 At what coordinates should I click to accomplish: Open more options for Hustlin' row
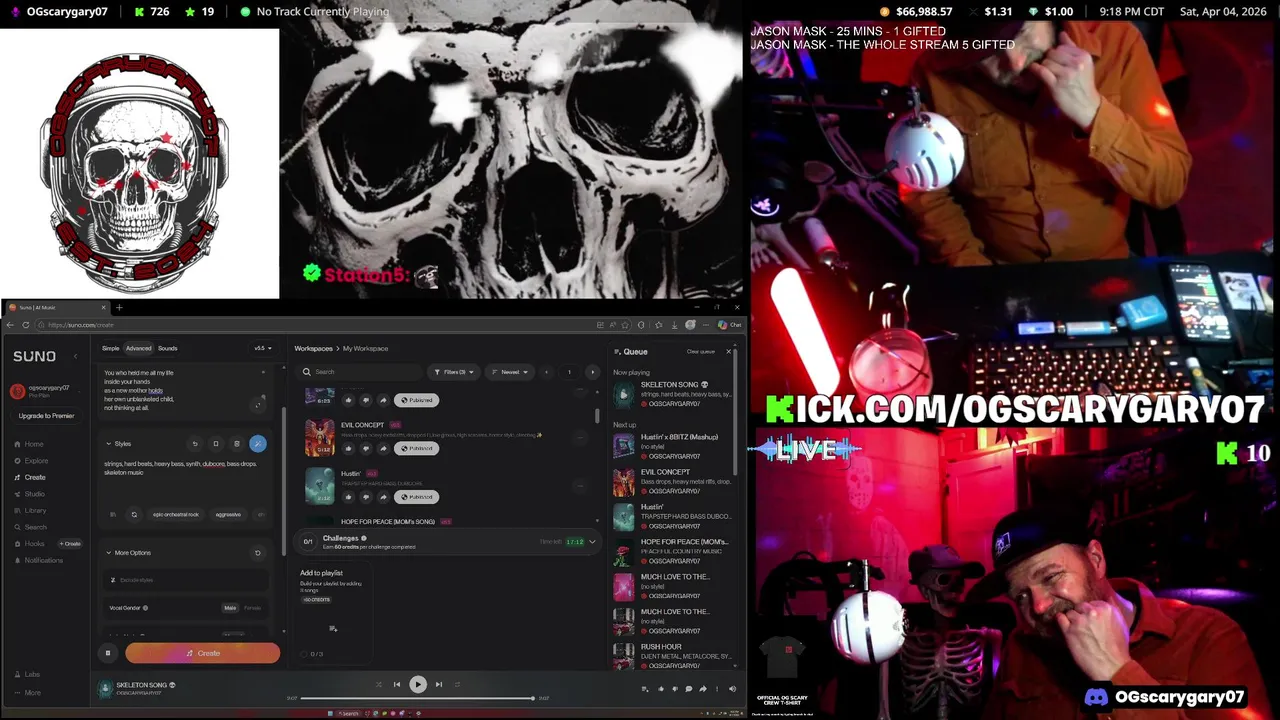point(580,485)
